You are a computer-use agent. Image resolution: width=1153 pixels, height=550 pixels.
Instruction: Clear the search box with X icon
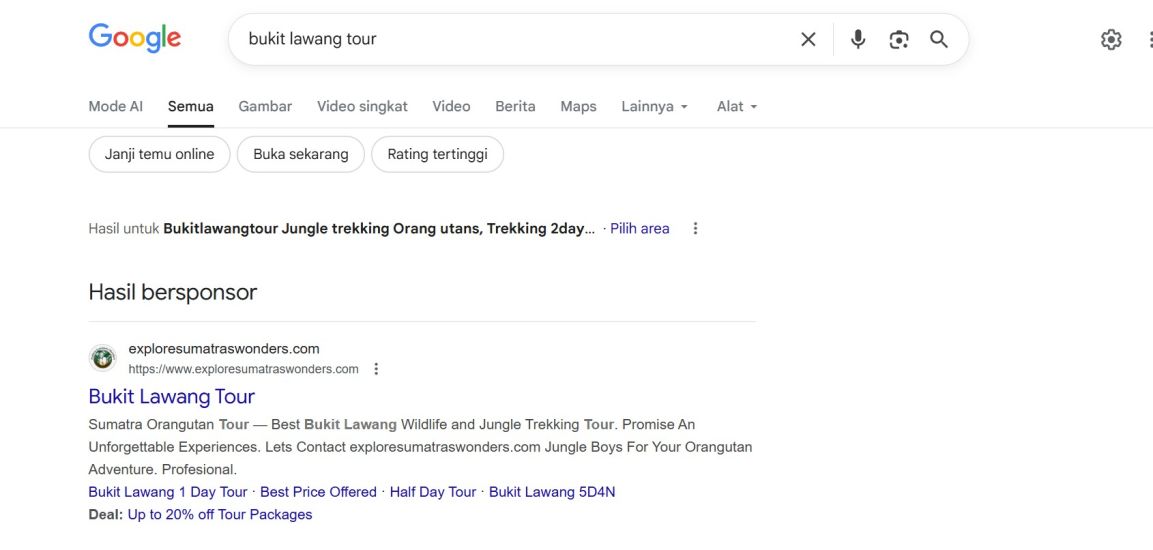pyautogui.click(x=808, y=39)
